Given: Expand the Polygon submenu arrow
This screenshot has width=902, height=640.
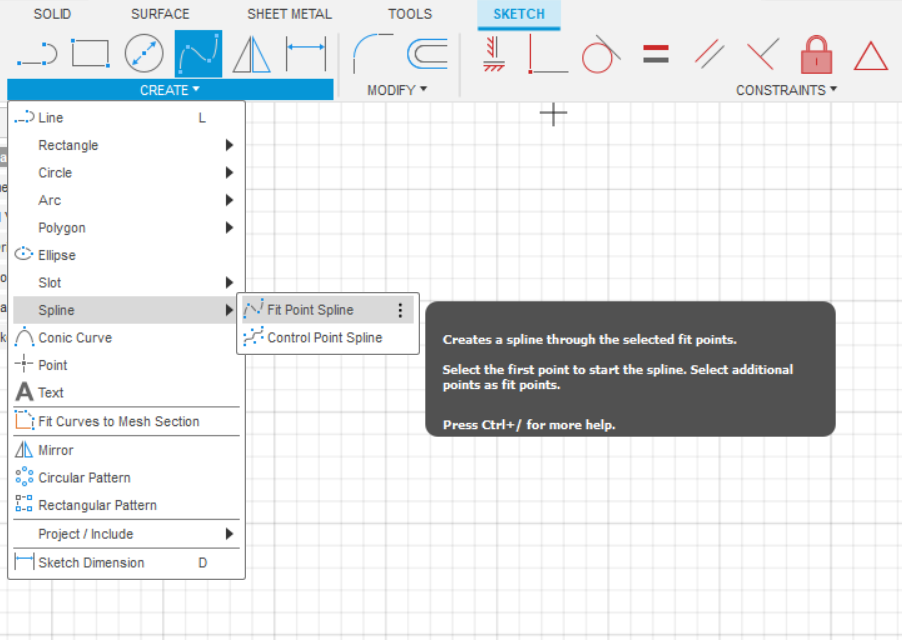Looking at the screenshot, I should pyautogui.click(x=229, y=228).
